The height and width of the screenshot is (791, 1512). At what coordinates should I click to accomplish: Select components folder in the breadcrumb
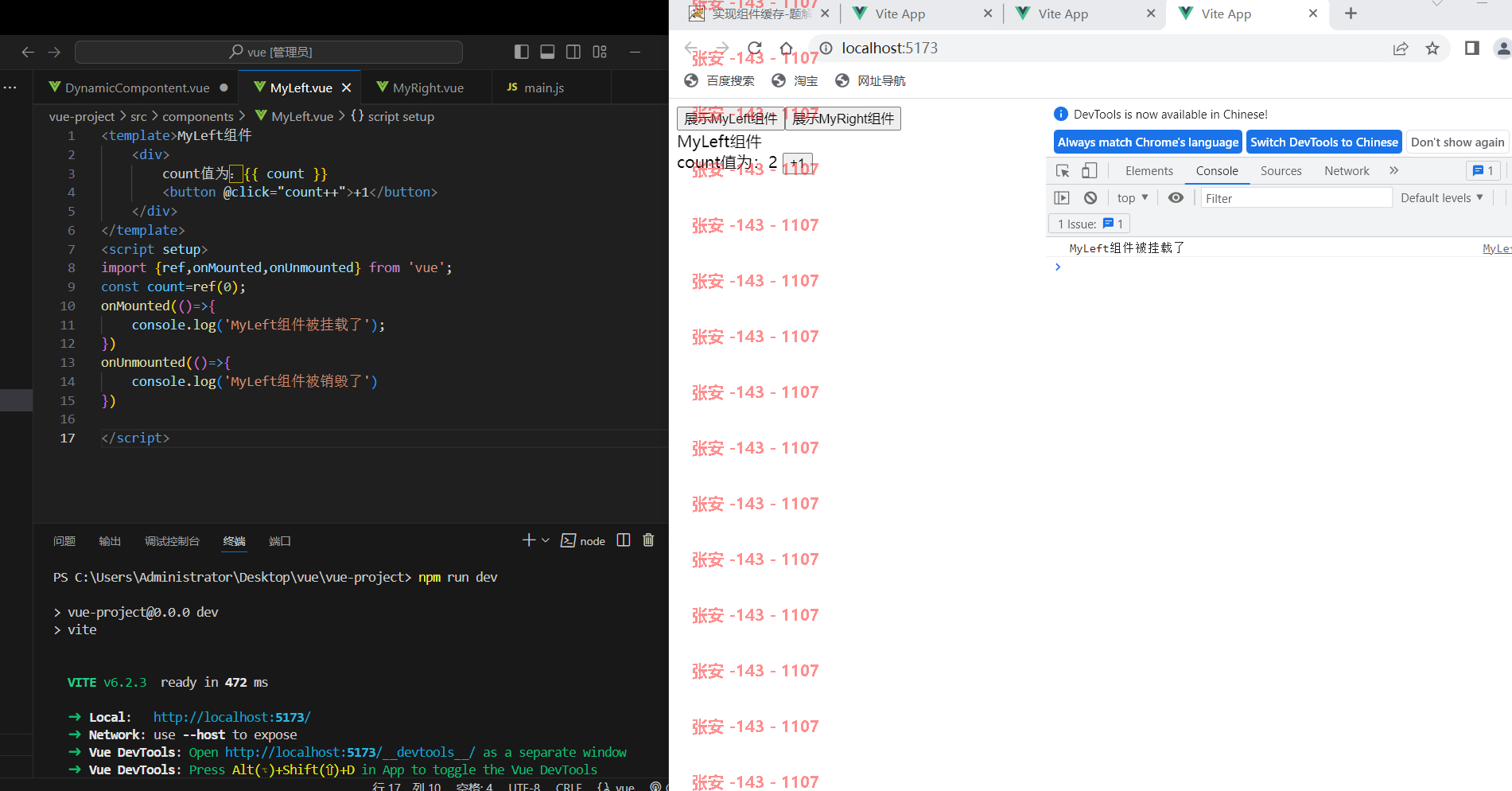coord(198,116)
